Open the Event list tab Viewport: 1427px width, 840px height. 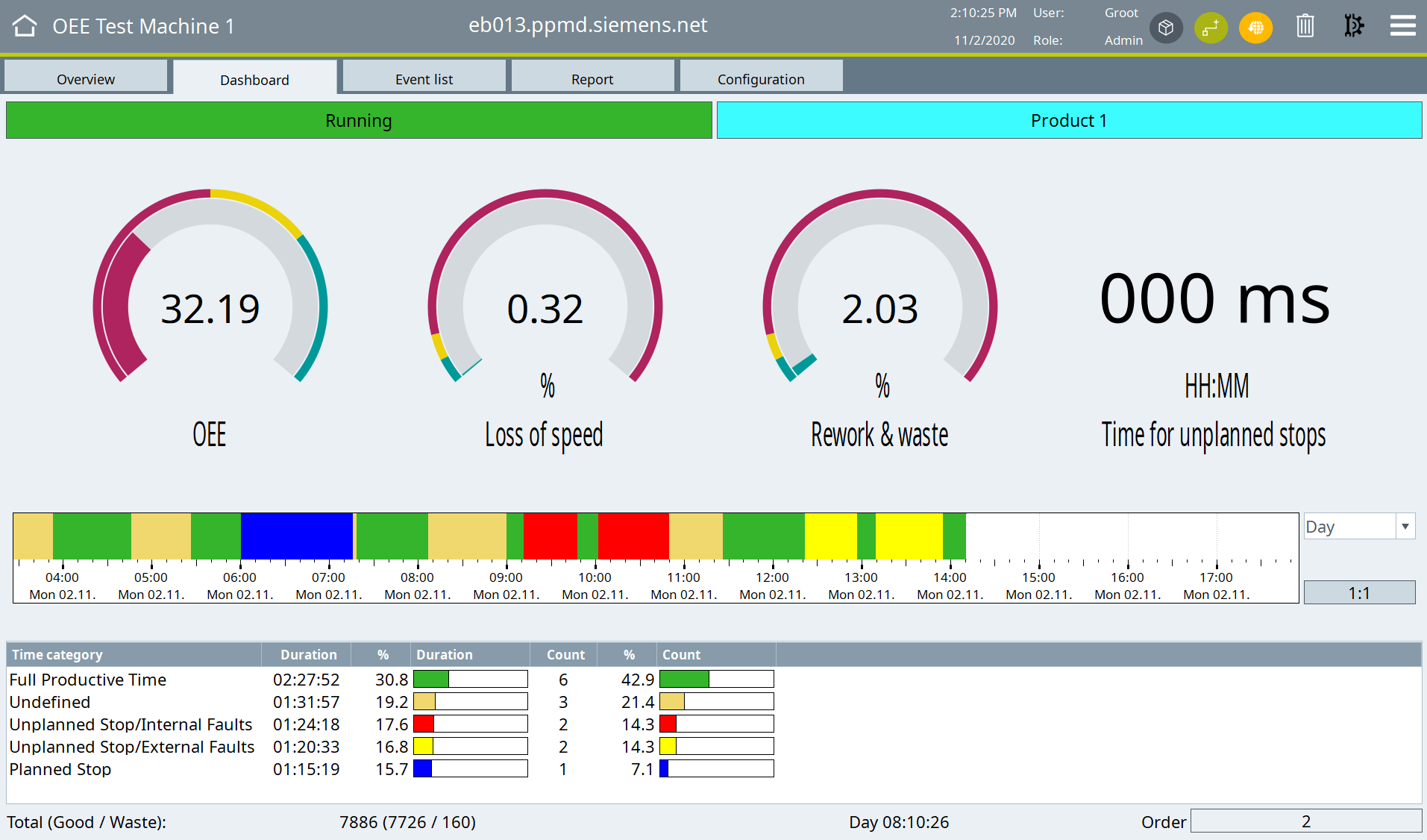coord(424,78)
